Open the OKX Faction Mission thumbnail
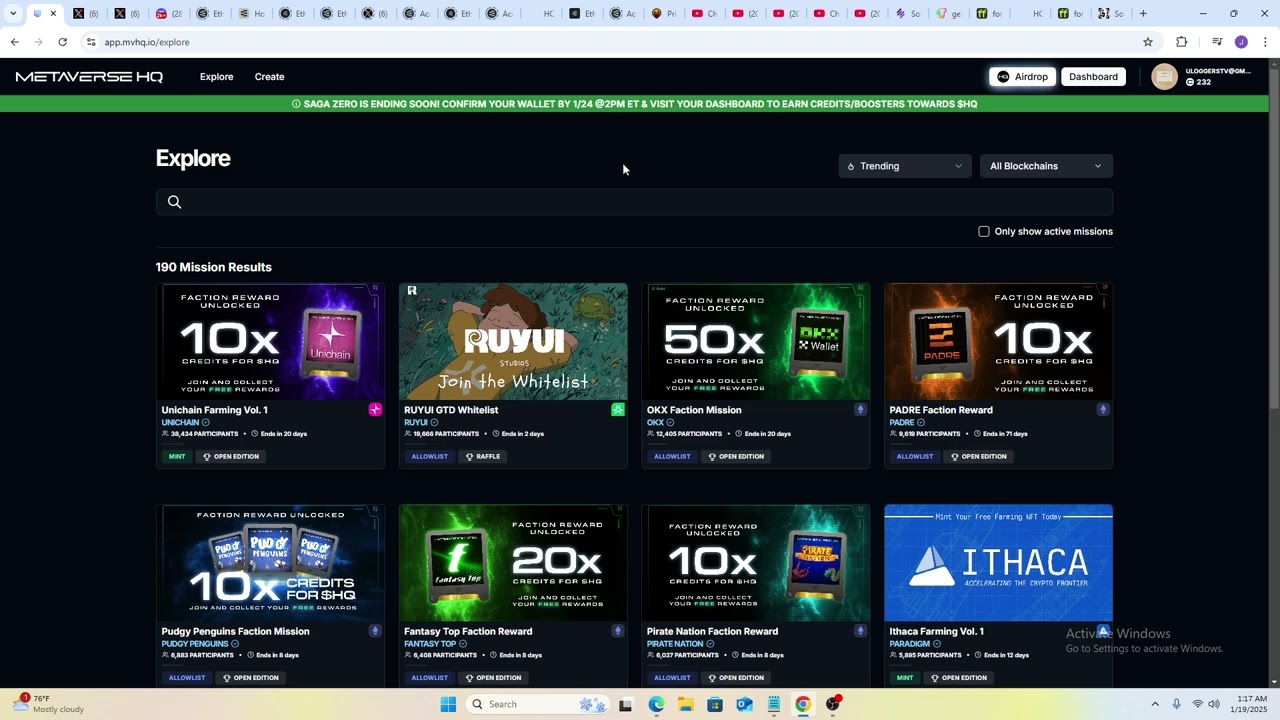 click(756, 341)
